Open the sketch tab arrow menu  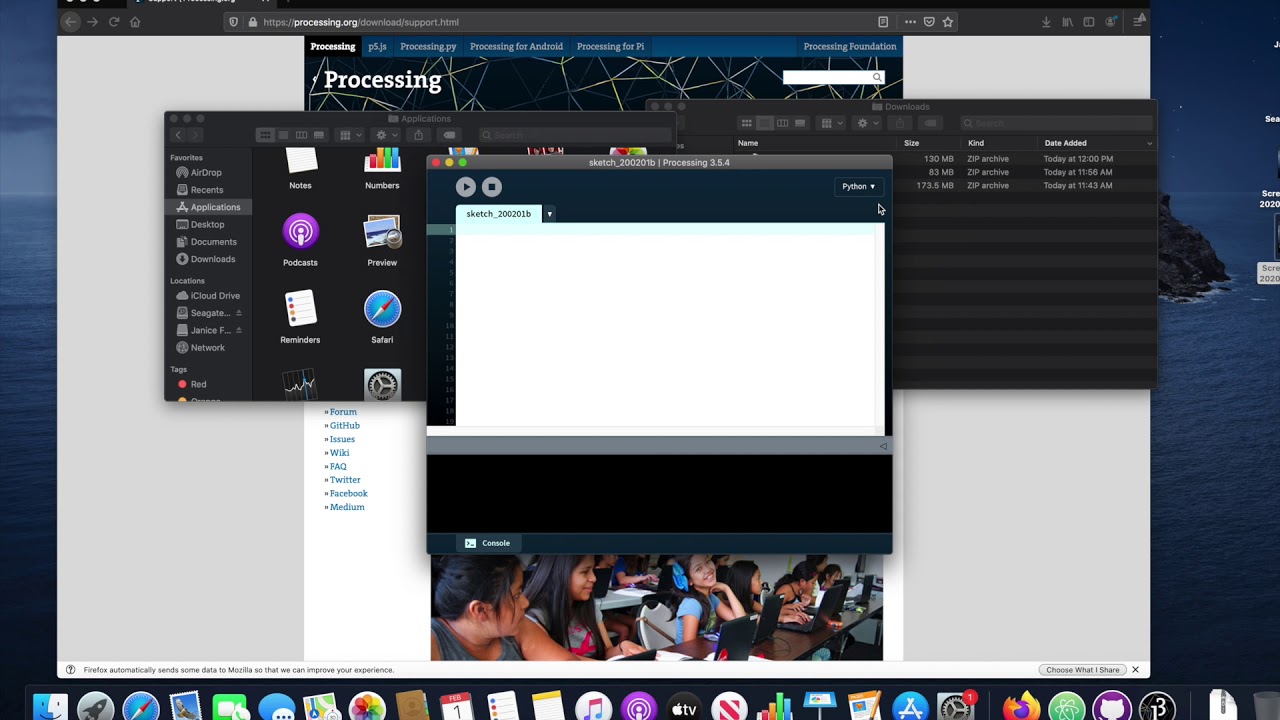pyautogui.click(x=549, y=214)
